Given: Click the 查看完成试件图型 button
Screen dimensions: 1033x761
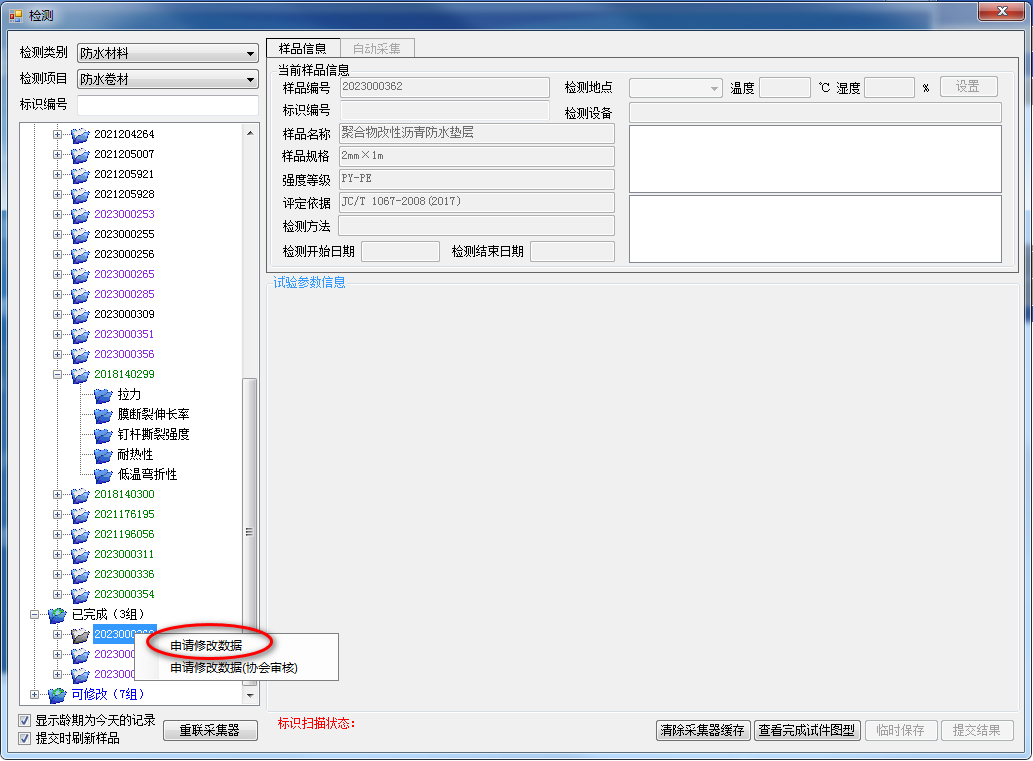Looking at the screenshot, I should tap(806, 730).
